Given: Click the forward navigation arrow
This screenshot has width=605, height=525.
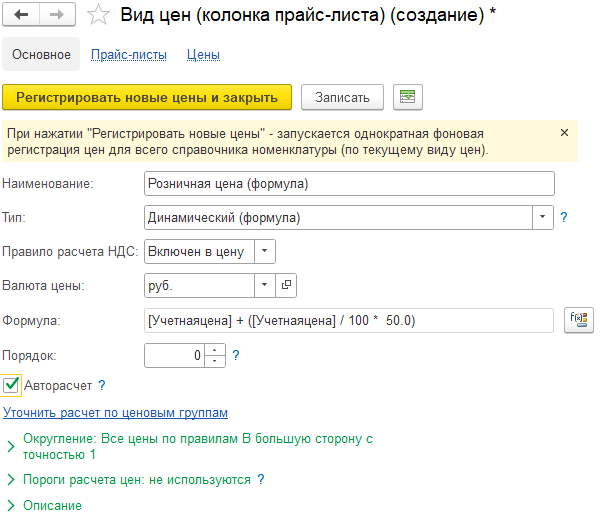Looking at the screenshot, I should 58,15.
